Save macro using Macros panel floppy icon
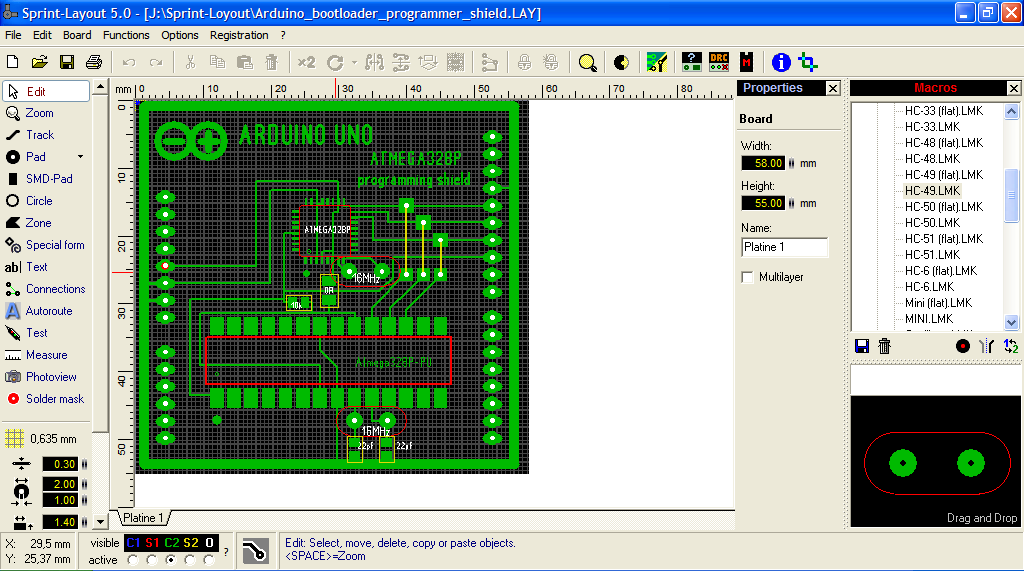1026x571 pixels. click(862, 346)
